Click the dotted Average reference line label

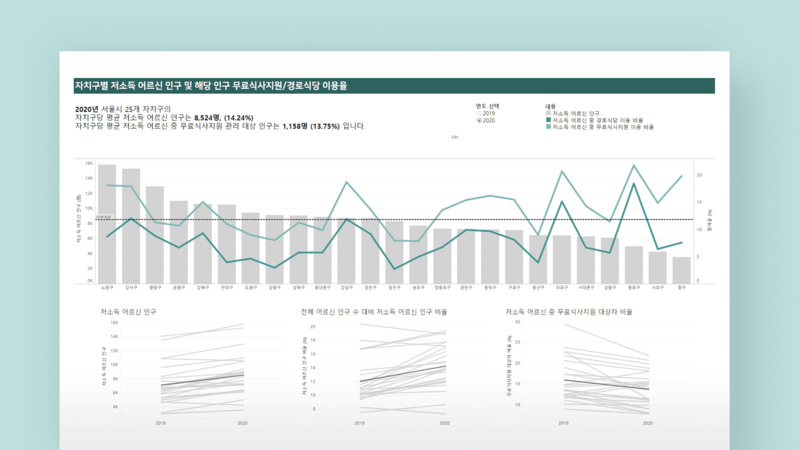tap(103, 216)
